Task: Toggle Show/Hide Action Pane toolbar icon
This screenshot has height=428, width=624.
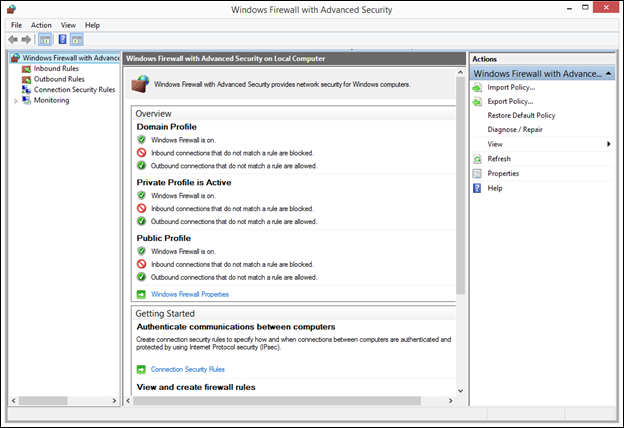Action: (x=77, y=39)
